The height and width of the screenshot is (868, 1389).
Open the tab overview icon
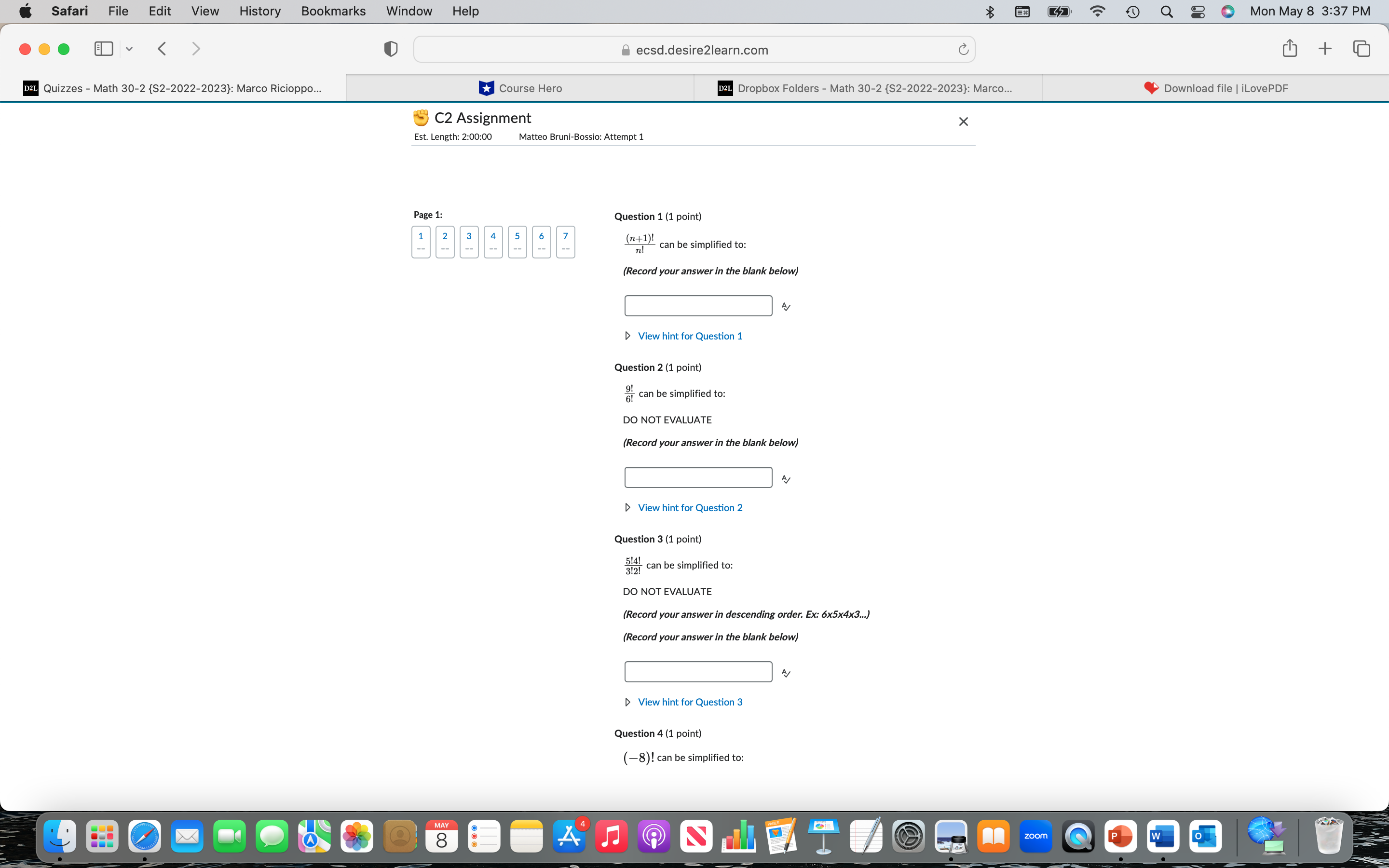pyautogui.click(x=1361, y=49)
